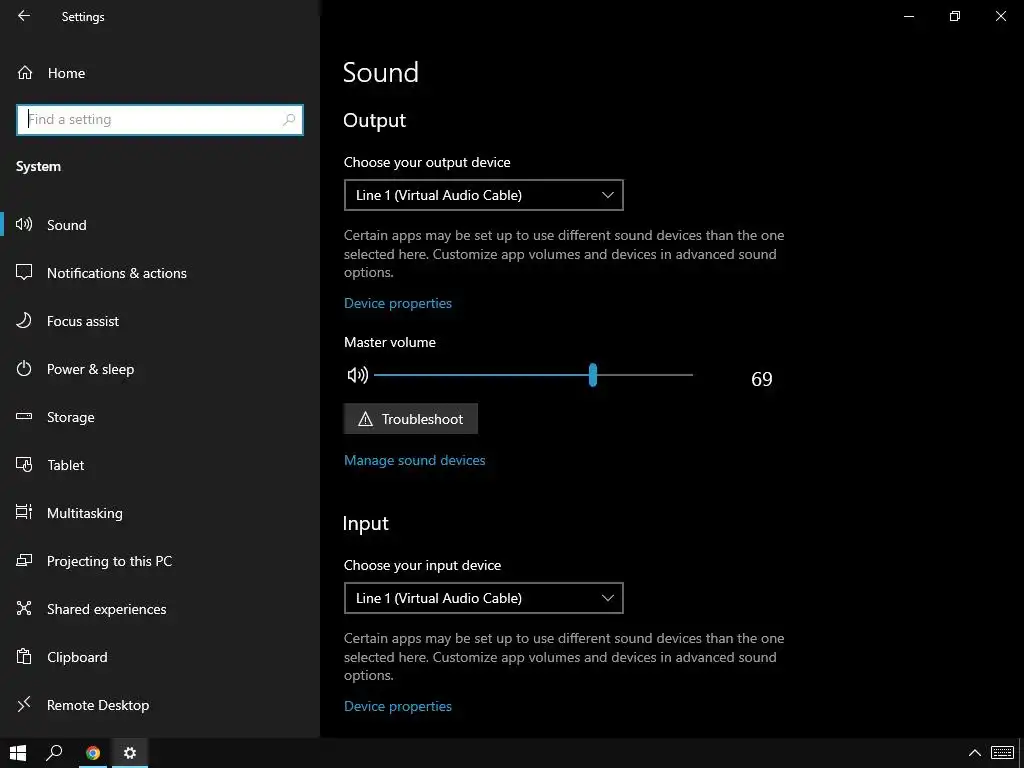Launch Chrome from the taskbar
The height and width of the screenshot is (768, 1024).
pos(93,753)
